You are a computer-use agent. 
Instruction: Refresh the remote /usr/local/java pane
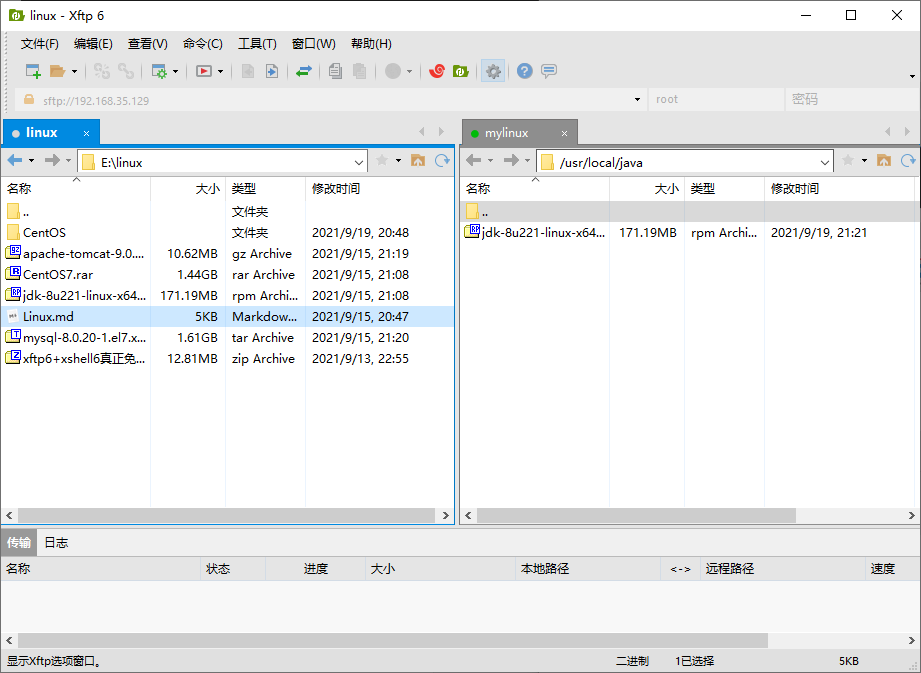(x=909, y=160)
